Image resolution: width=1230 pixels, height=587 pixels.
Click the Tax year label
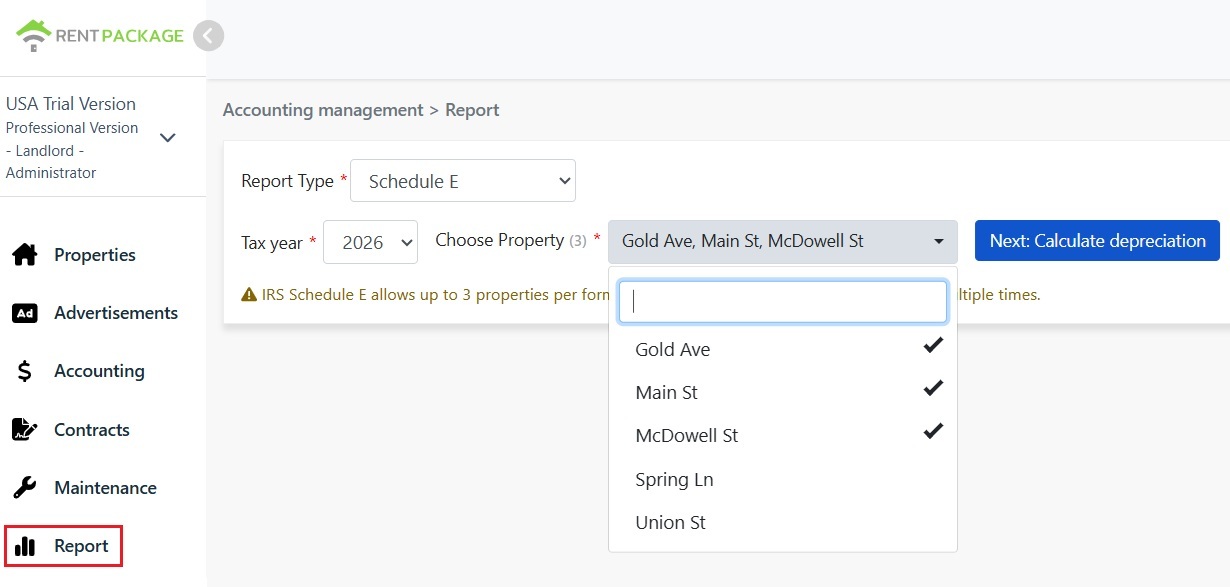click(272, 243)
